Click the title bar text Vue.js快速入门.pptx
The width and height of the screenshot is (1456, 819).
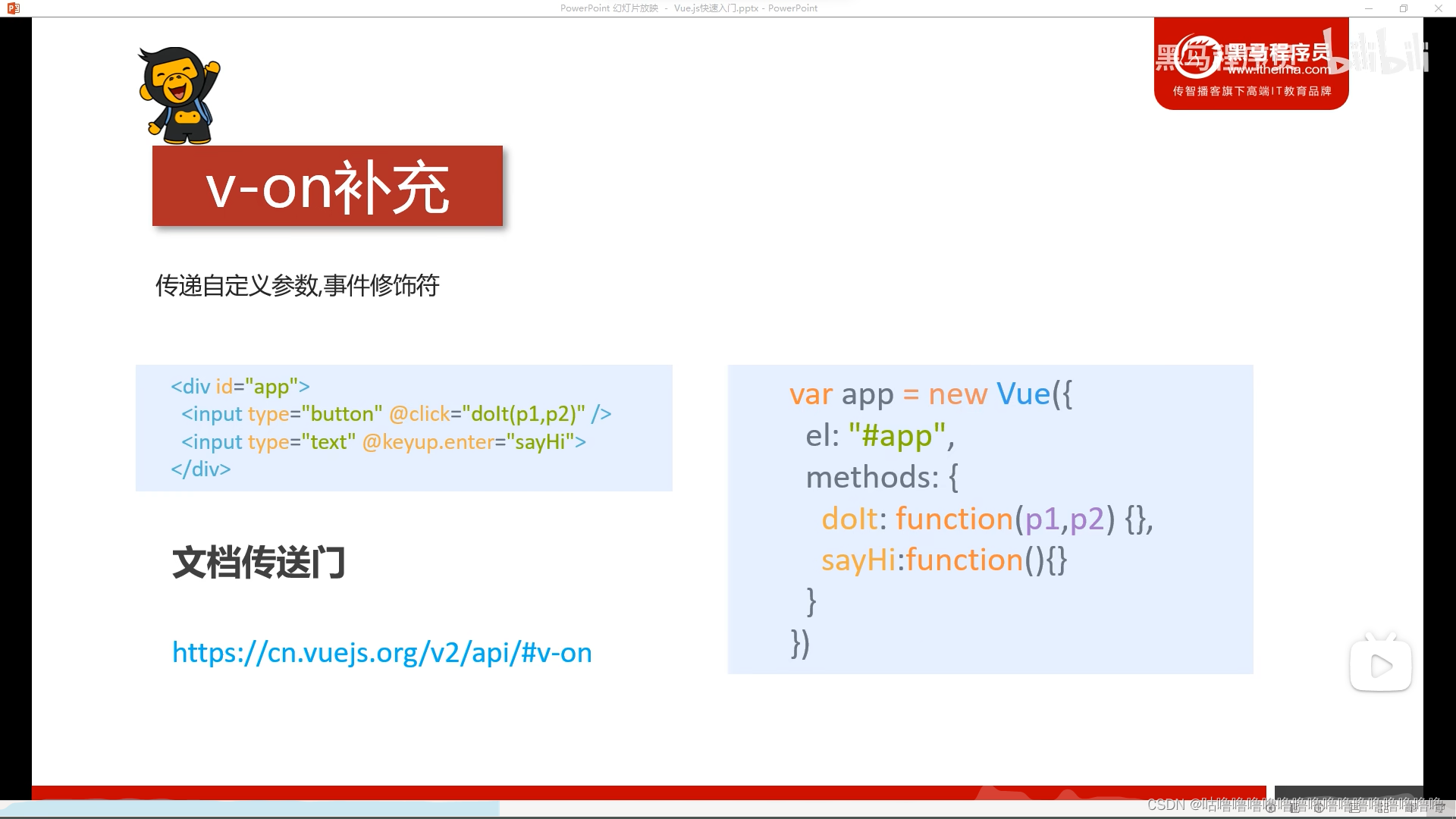tap(716, 8)
